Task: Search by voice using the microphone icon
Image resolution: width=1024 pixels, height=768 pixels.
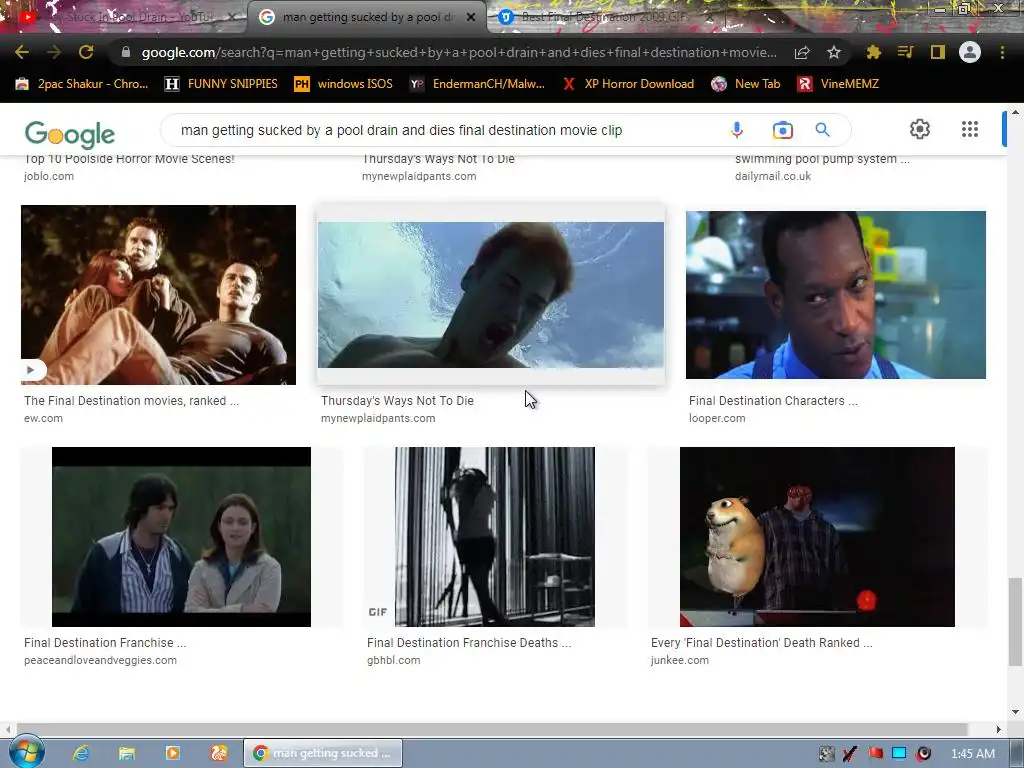Action: [x=737, y=130]
